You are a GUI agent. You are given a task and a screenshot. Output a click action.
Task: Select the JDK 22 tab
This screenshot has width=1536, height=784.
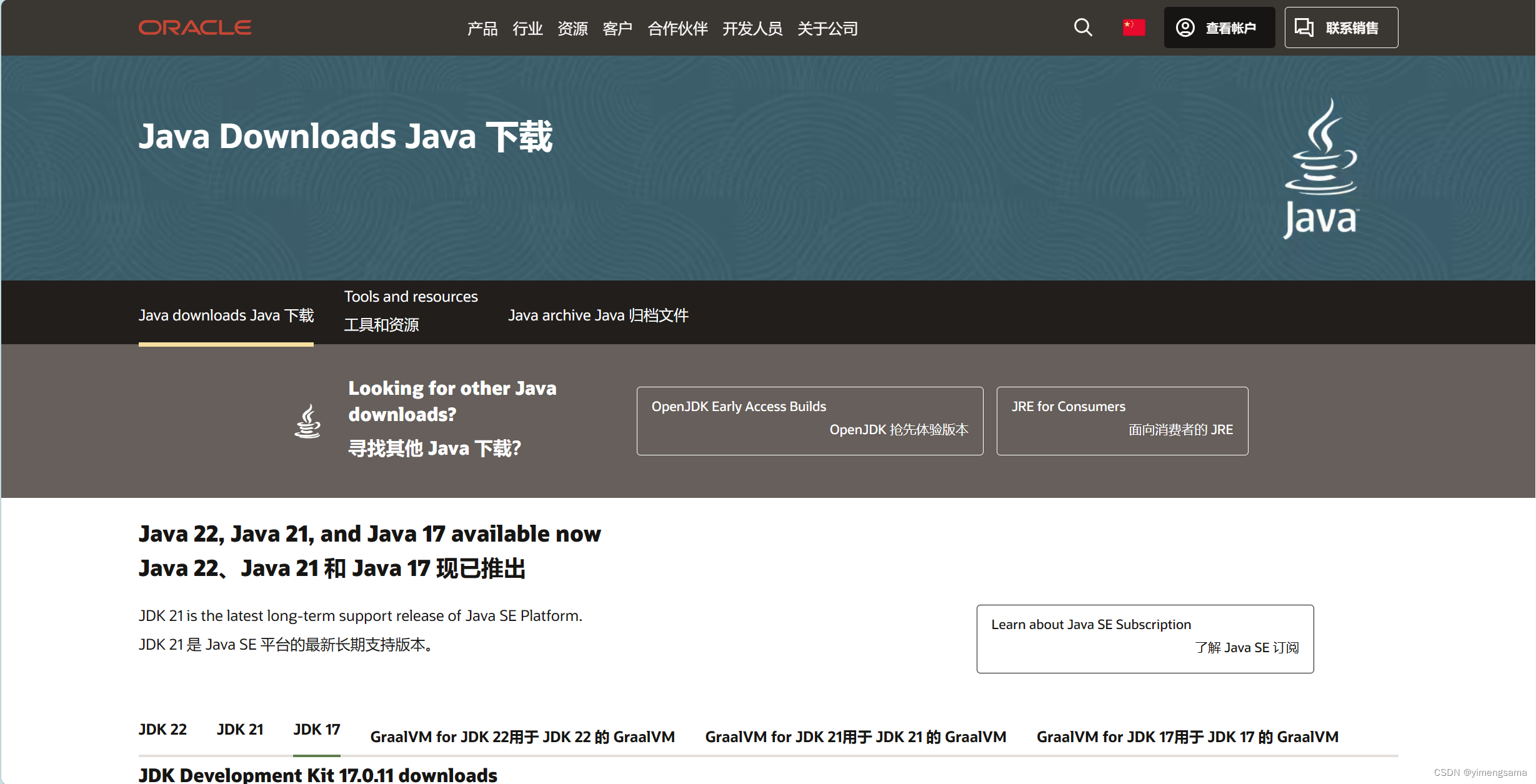click(162, 730)
